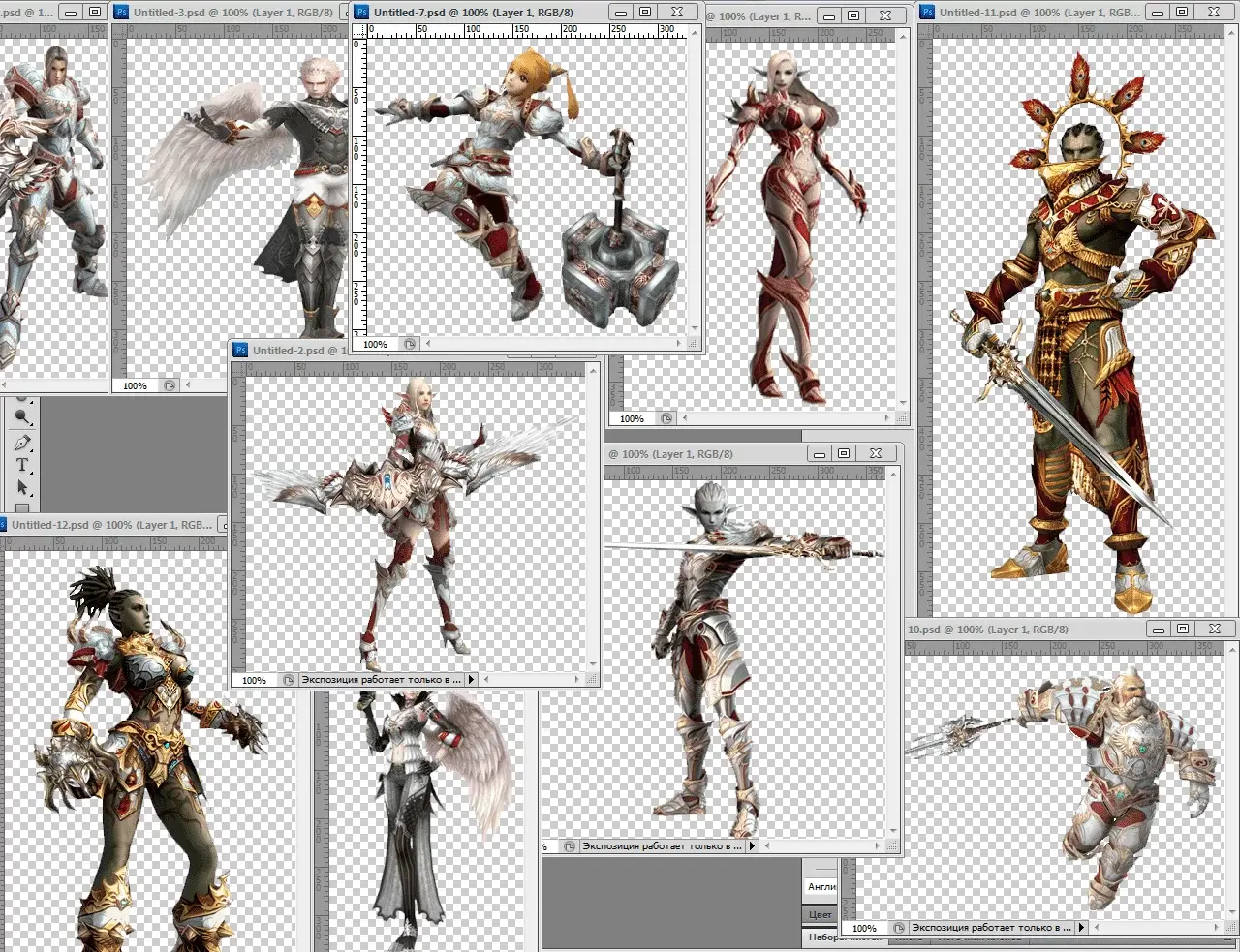Click Экспозиция status text in Untitled-2 window

(382, 680)
